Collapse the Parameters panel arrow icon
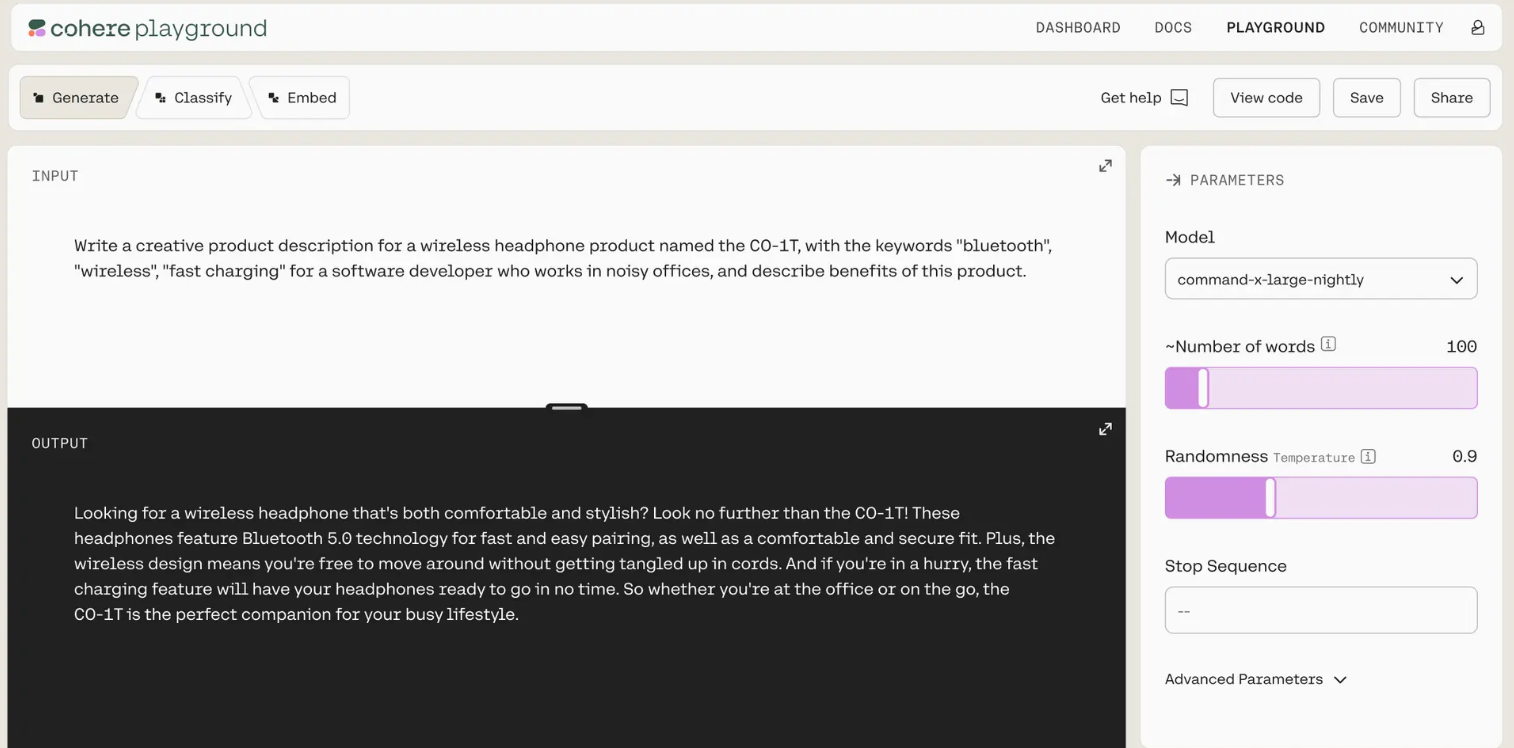 click(1173, 180)
